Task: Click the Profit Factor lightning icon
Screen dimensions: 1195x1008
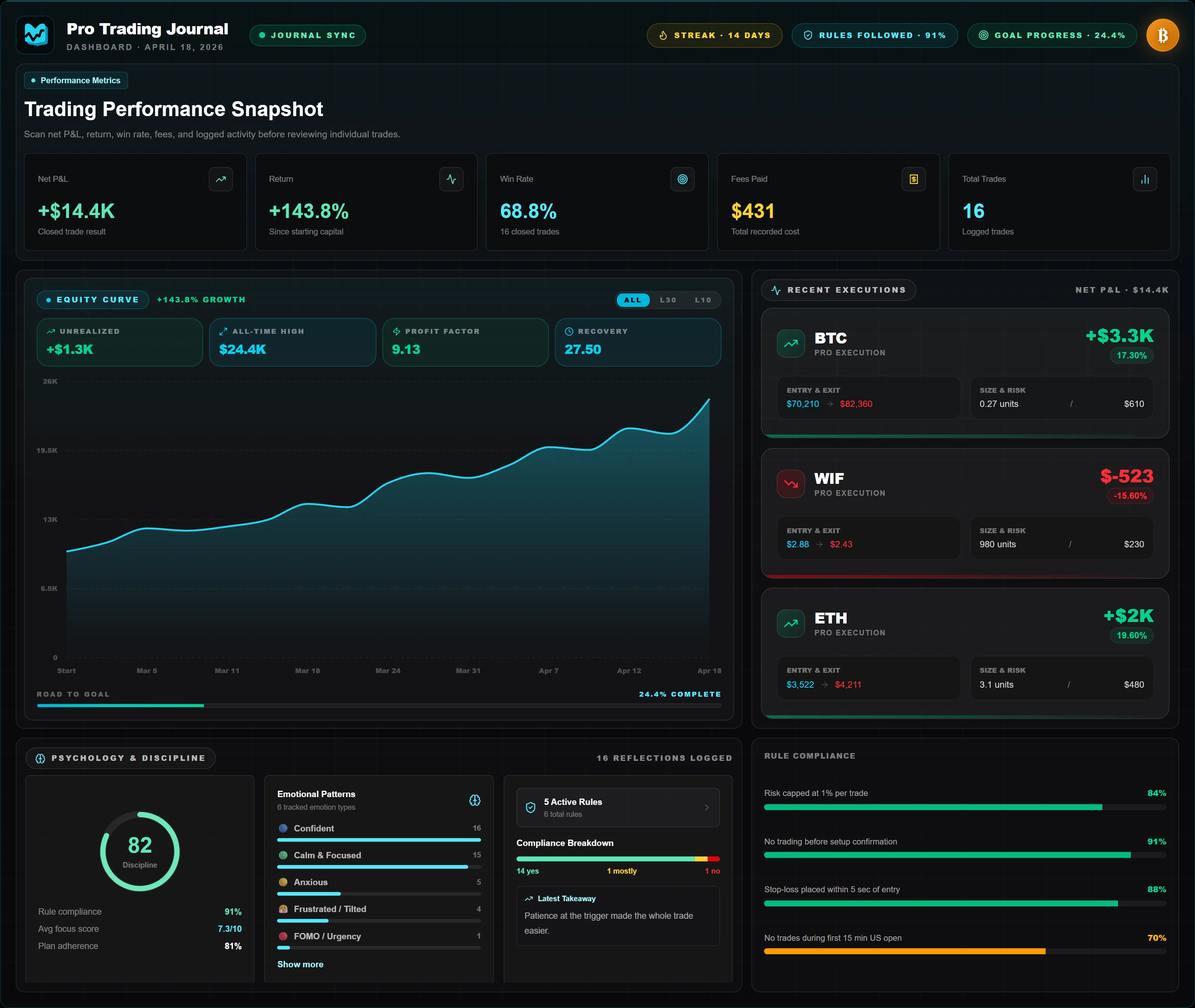Action: [396, 332]
